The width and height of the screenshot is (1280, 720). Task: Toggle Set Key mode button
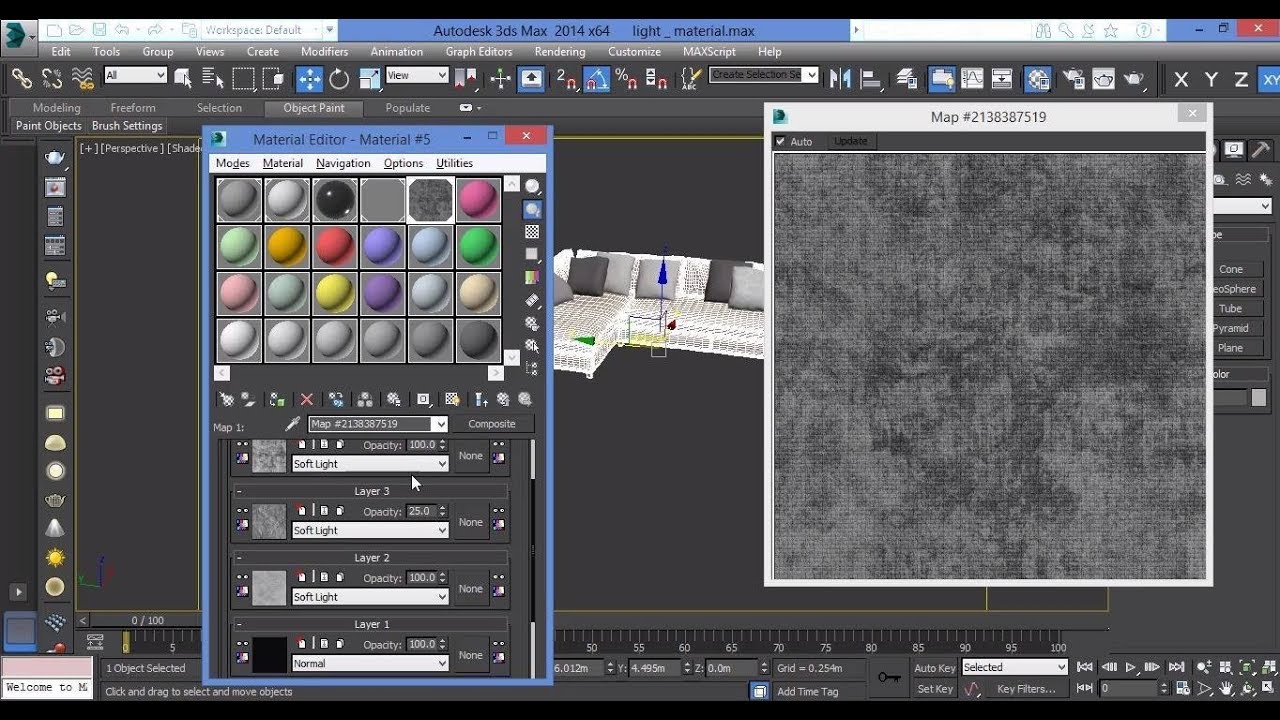[x=935, y=689]
